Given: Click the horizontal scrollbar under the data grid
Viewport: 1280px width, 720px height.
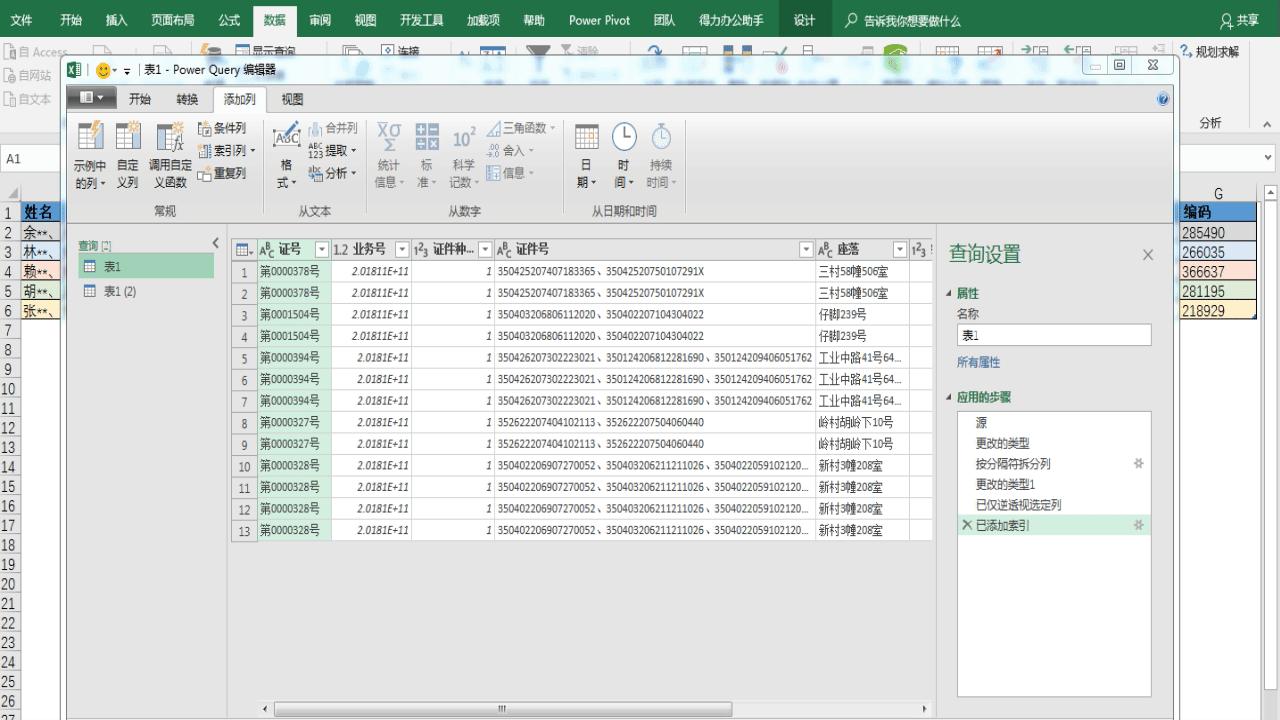Looking at the screenshot, I should 502,709.
